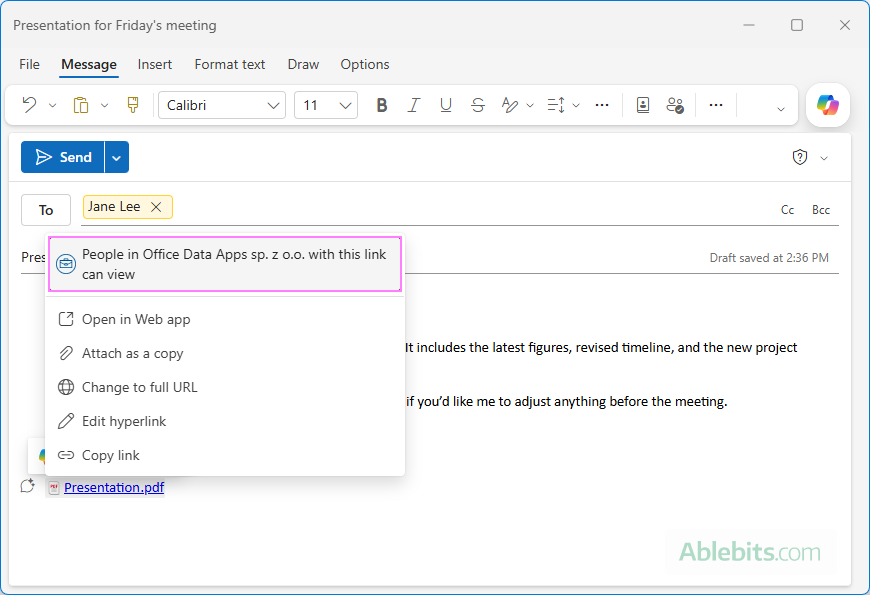Viewport: 870px width, 595px height.
Task: Click the Send button
Action: coord(63,157)
